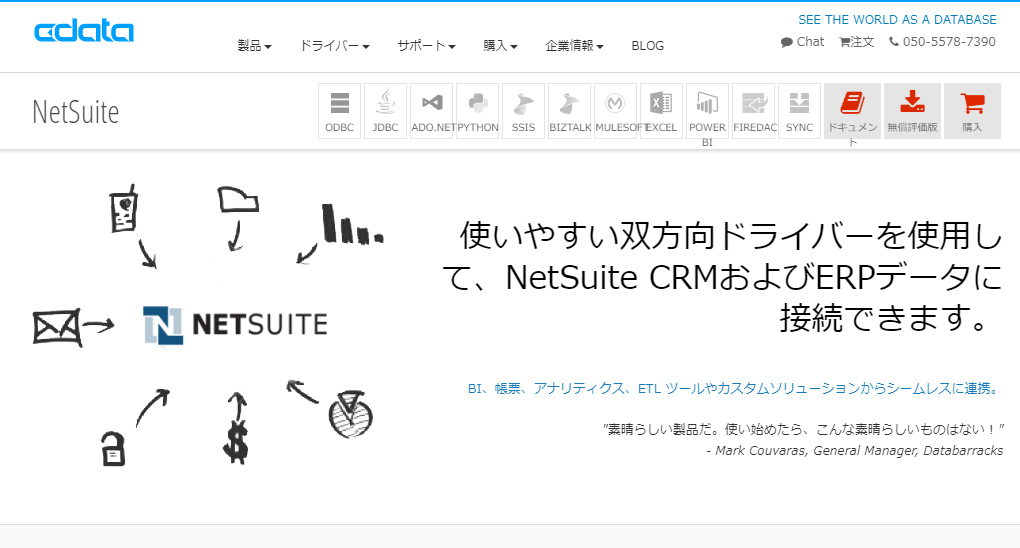Open the ODBC driver icon

tap(340, 111)
